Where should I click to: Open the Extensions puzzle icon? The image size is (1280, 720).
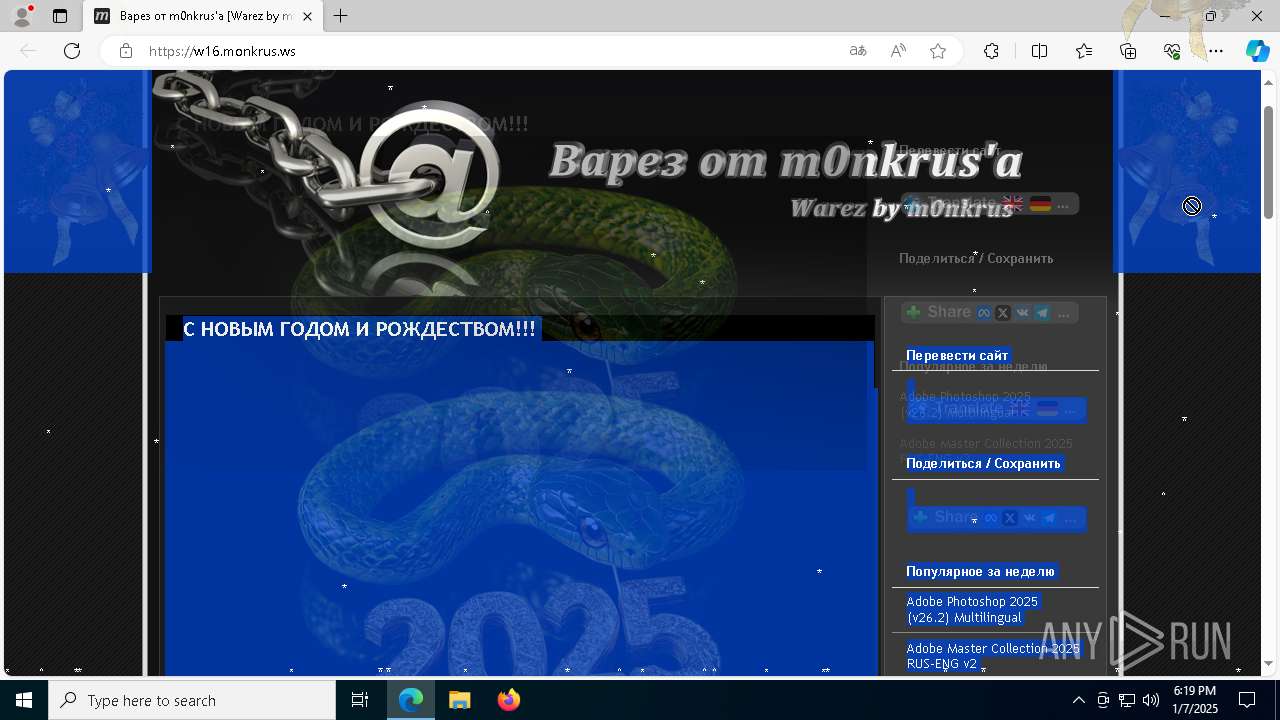click(x=991, y=51)
